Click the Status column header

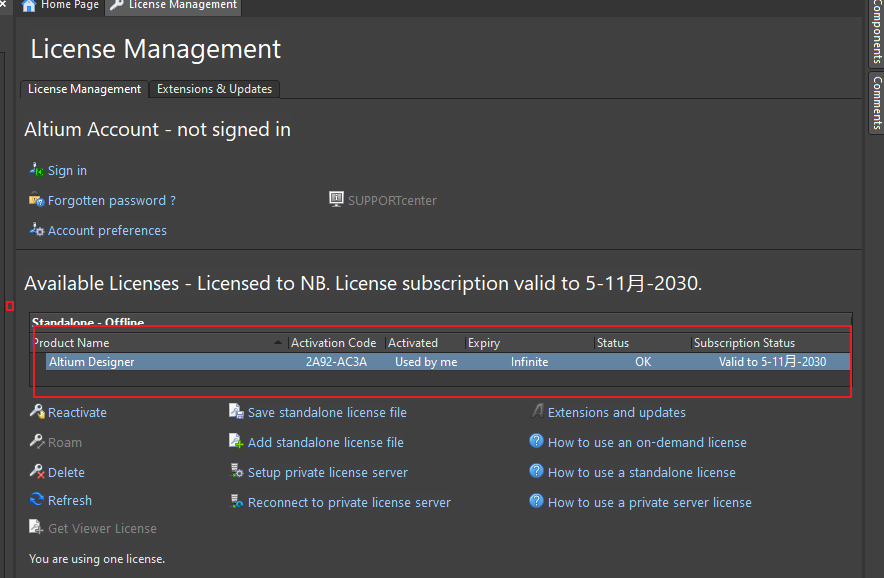(643, 343)
